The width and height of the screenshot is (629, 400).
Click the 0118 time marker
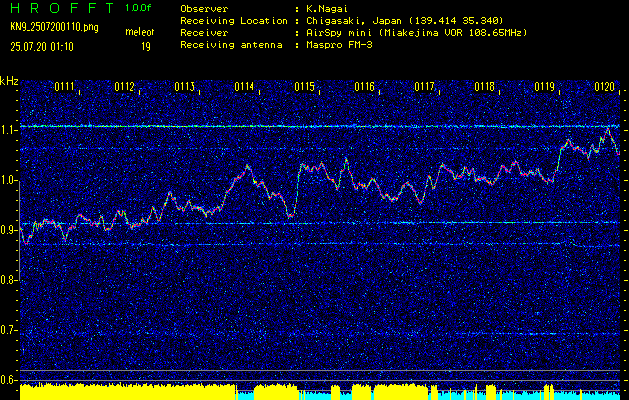coord(484,86)
